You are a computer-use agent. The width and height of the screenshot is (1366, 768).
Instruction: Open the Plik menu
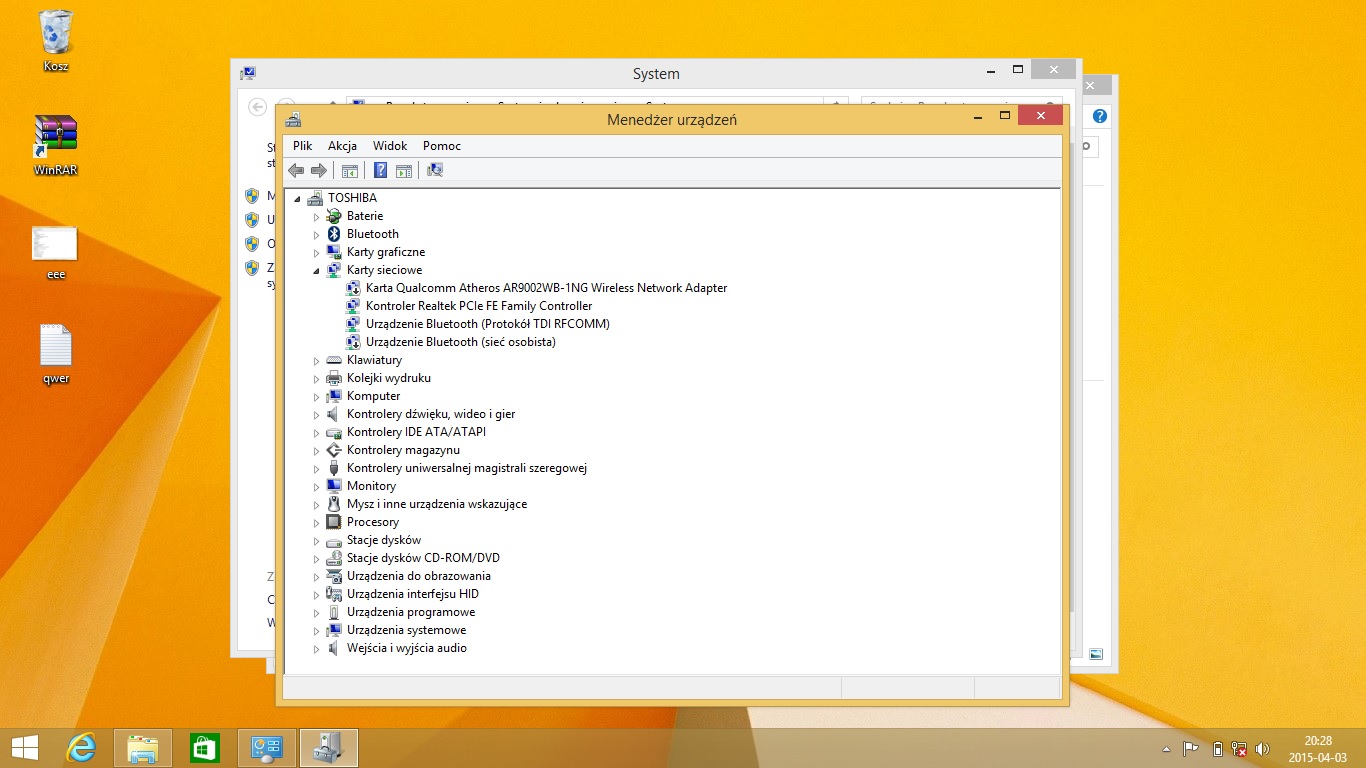303,146
